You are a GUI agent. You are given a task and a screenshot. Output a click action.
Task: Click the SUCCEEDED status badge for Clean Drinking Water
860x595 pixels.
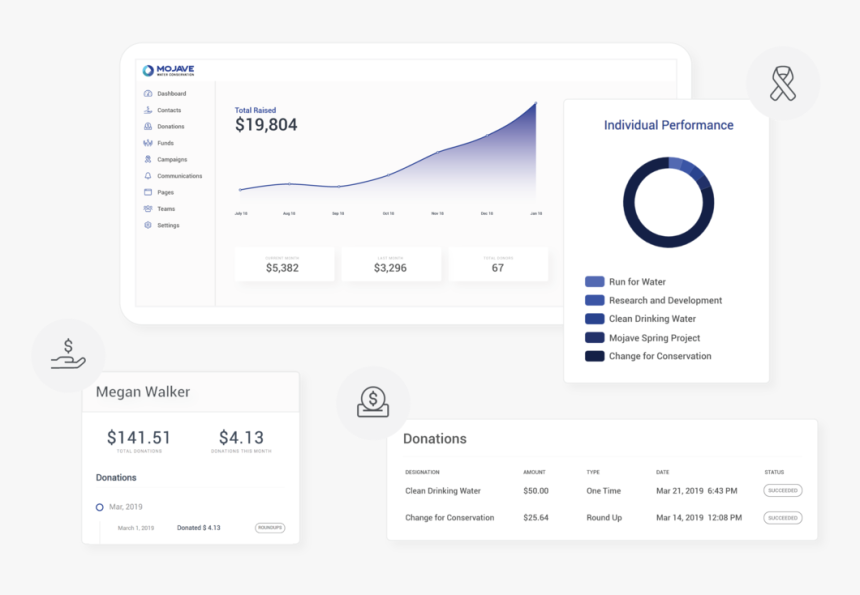[x=782, y=490]
